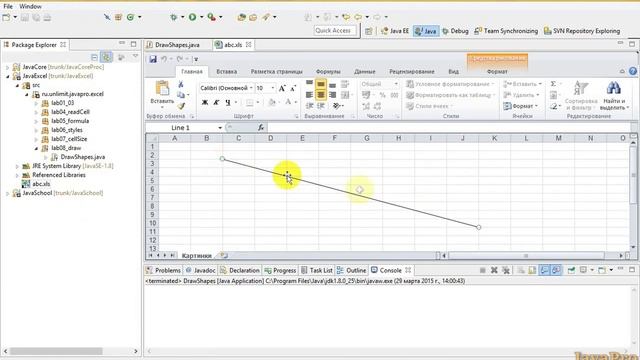Click the Excel save icon in quick access toolbar

click(x=153, y=59)
